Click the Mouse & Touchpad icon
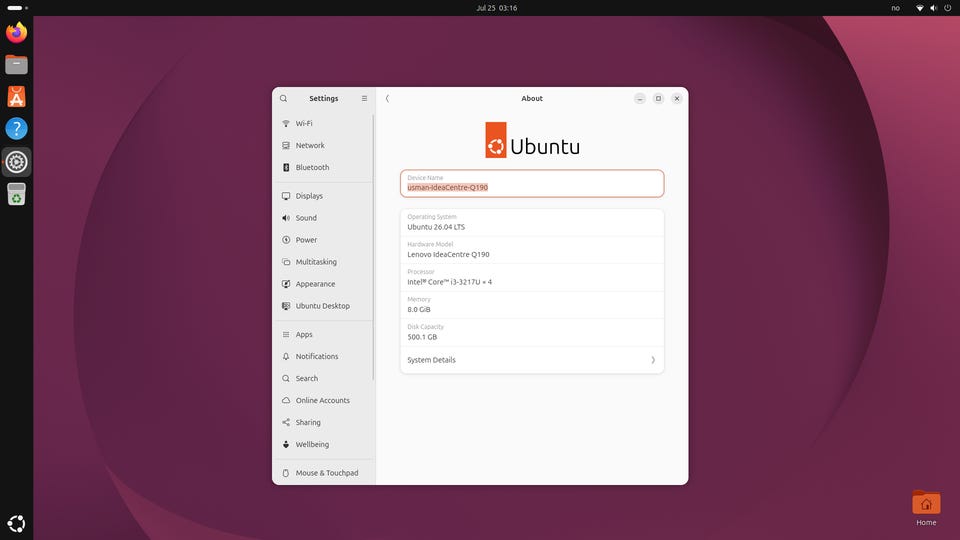Screen dimensions: 960x540 286,473
